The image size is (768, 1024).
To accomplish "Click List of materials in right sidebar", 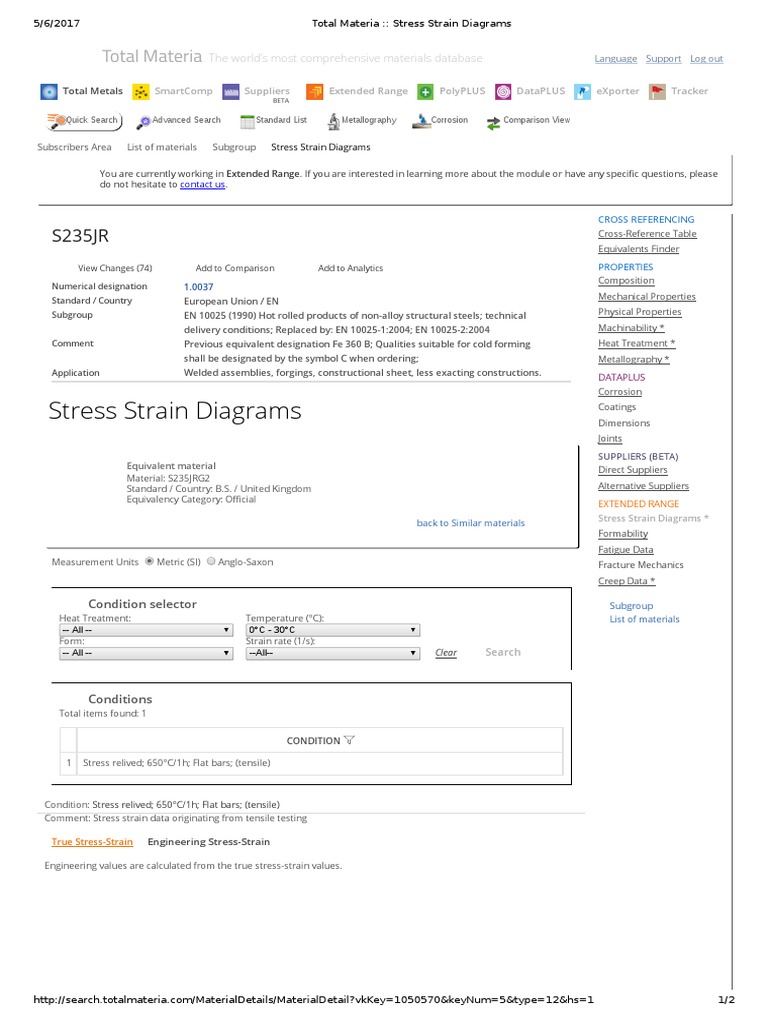I will coord(645,619).
